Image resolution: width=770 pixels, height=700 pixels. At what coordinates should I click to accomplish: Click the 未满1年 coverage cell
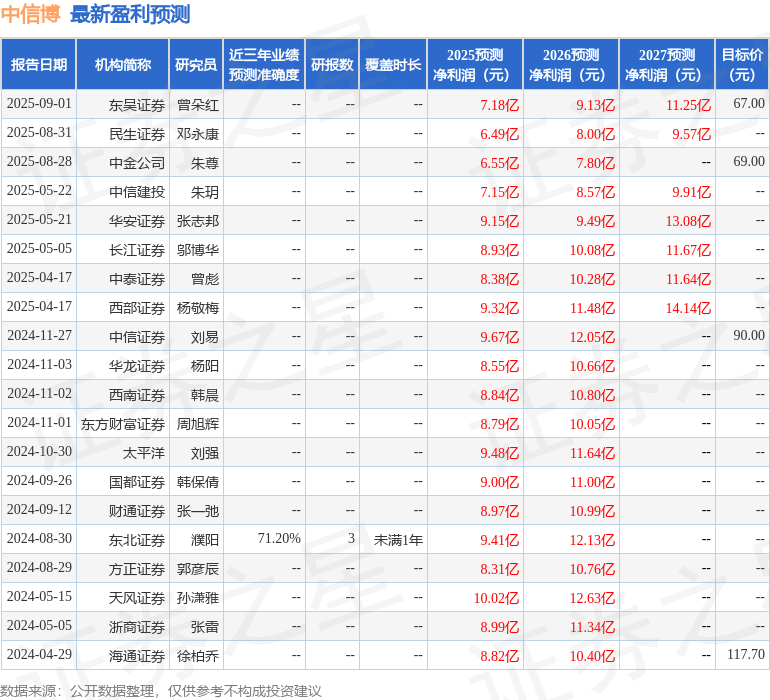398,540
